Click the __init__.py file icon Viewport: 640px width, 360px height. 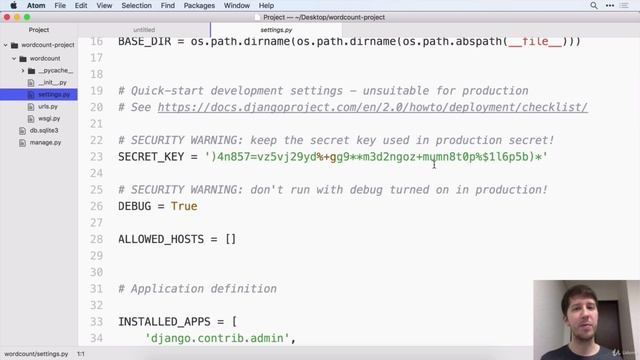(x=31, y=82)
